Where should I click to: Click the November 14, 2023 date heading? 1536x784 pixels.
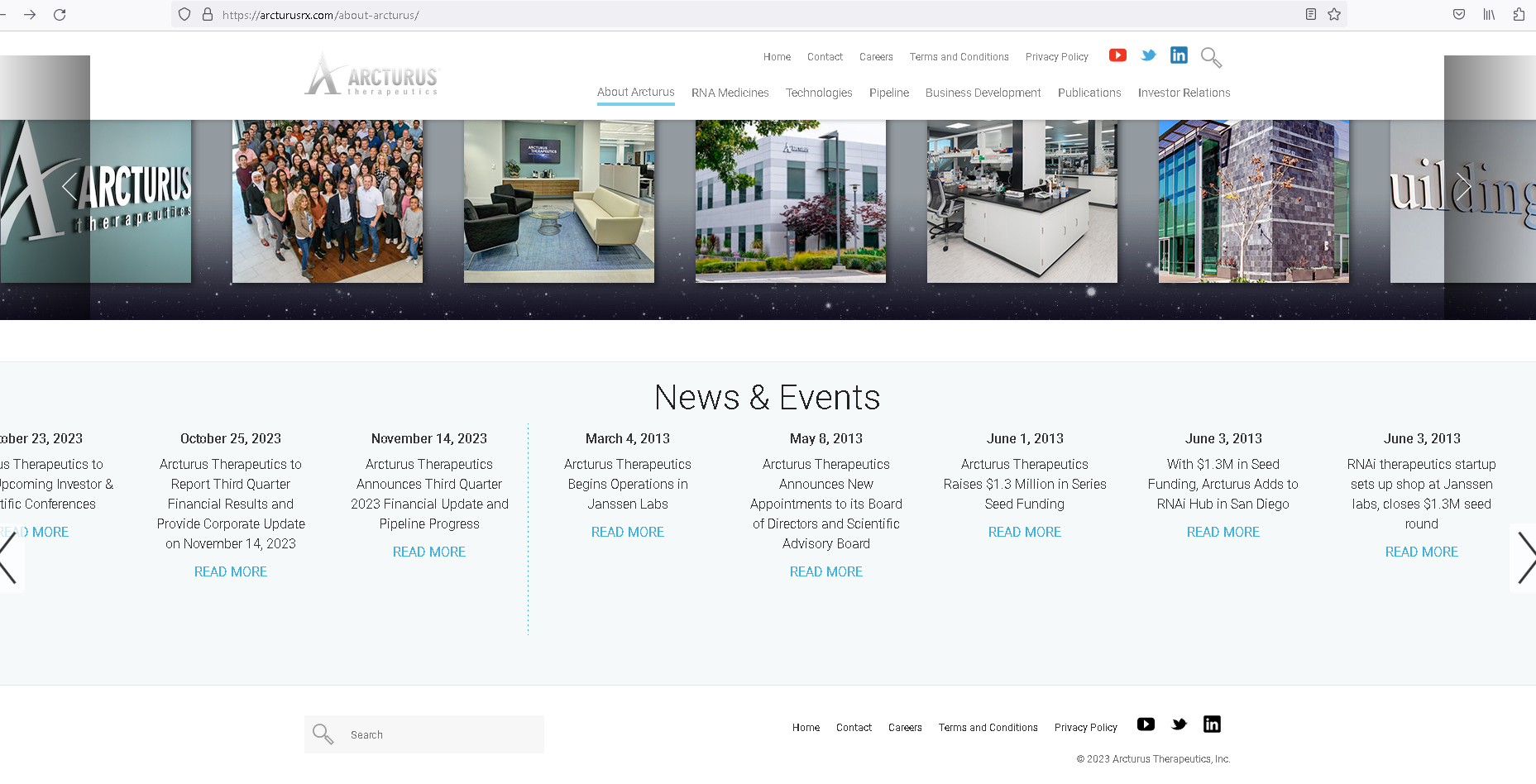(x=429, y=438)
